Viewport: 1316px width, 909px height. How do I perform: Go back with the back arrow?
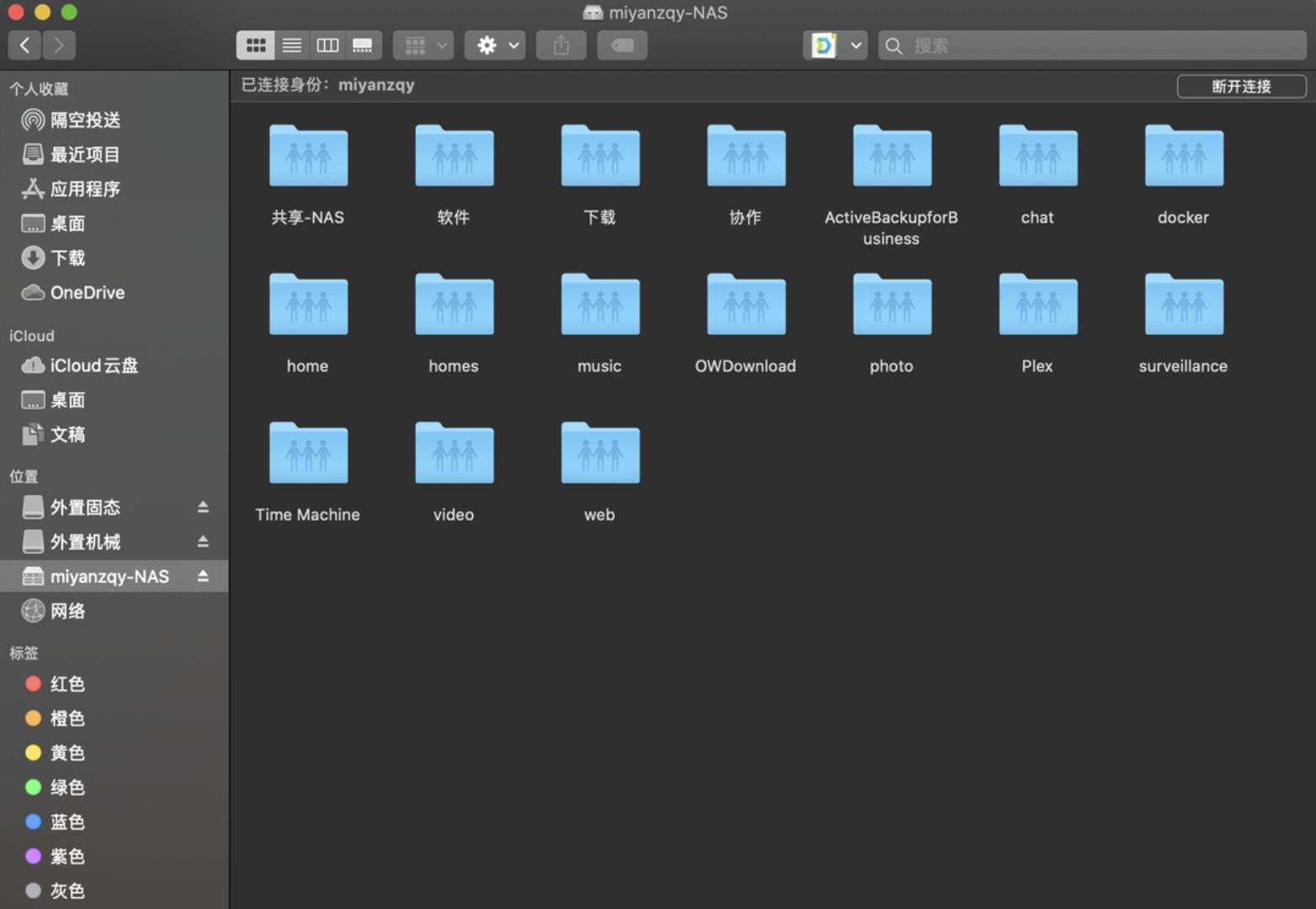pos(24,45)
